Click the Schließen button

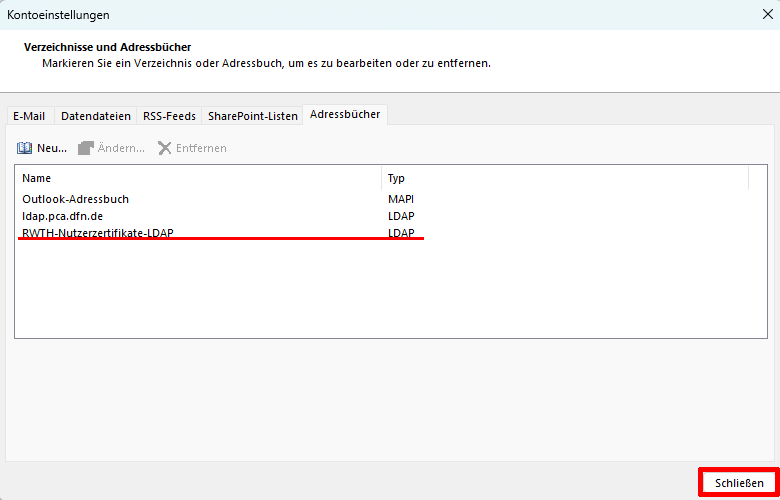pos(739,483)
